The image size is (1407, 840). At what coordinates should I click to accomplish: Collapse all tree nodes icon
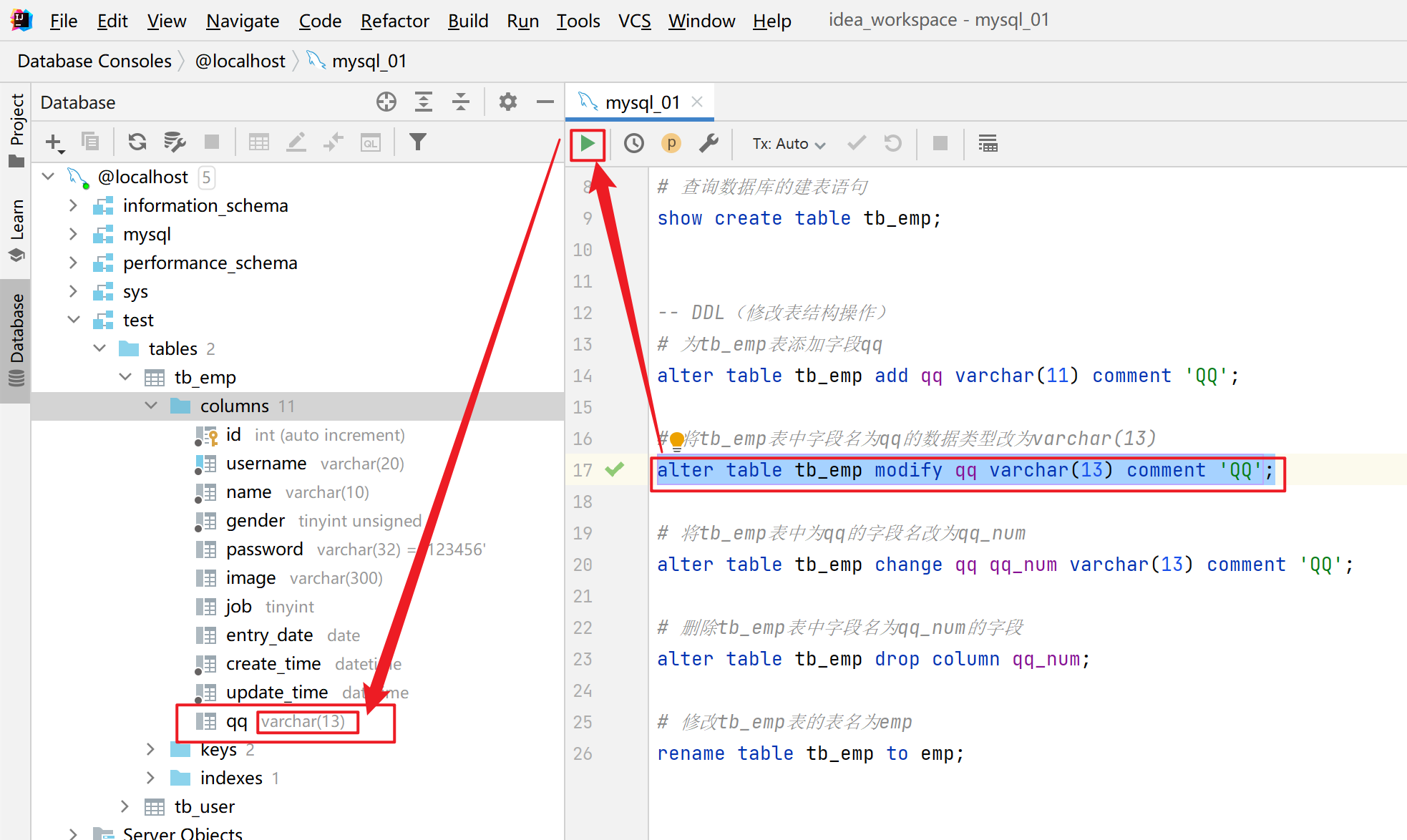pyautogui.click(x=461, y=102)
